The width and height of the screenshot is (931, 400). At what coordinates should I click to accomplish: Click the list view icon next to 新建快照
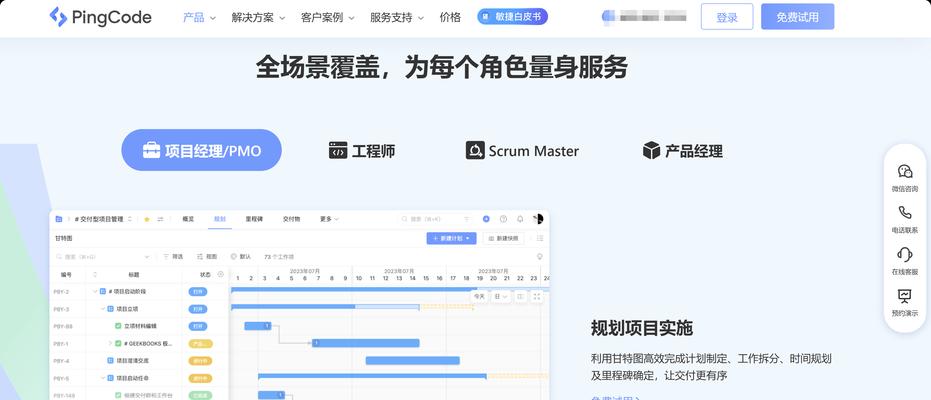click(540, 238)
